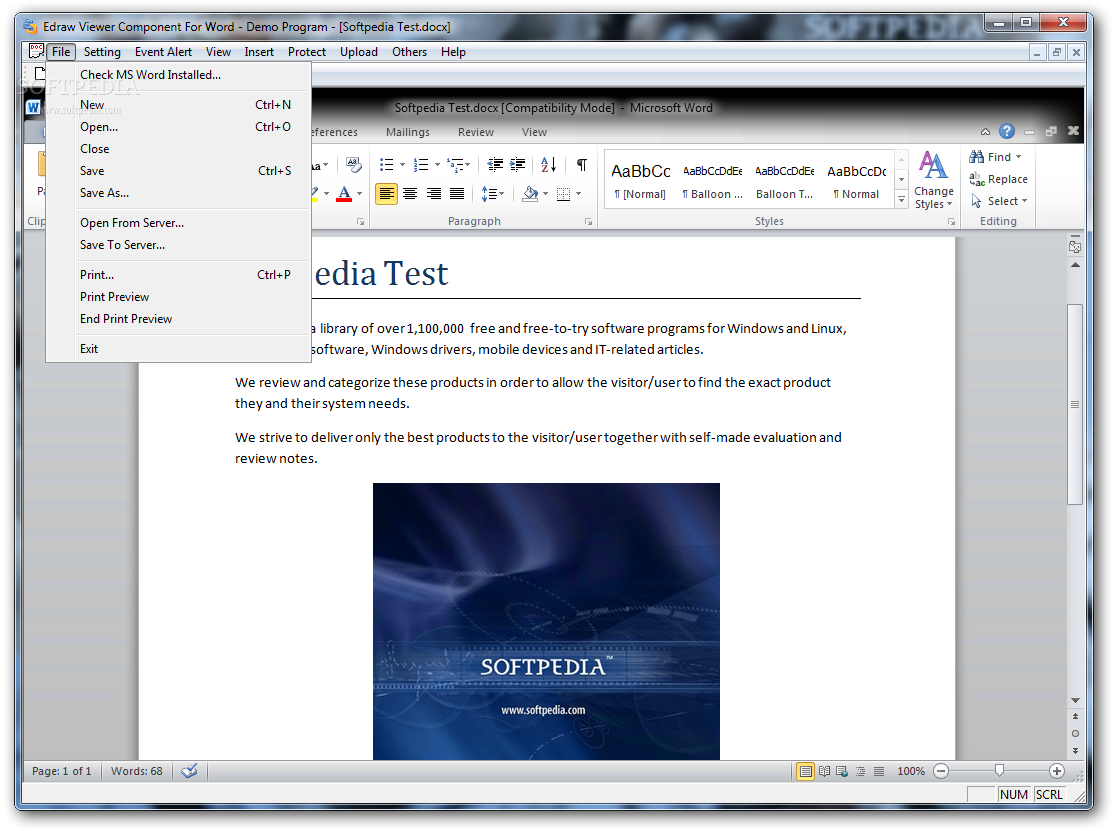
Task: Open the Select dropdown
Action: tap(999, 201)
